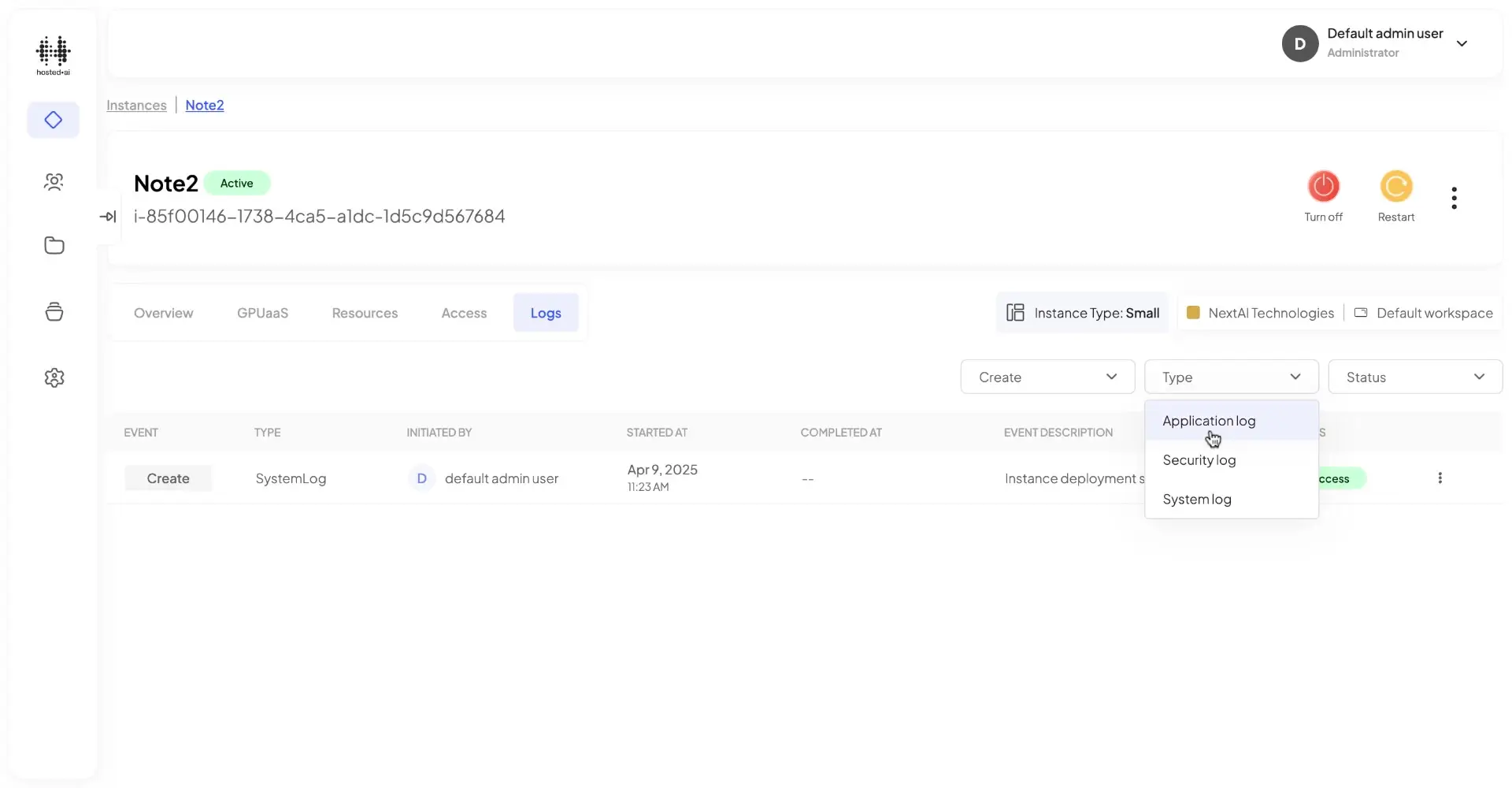1512x788 pixels.
Task: Open the Projects folder icon in sidebar
Action: point(53,245)
